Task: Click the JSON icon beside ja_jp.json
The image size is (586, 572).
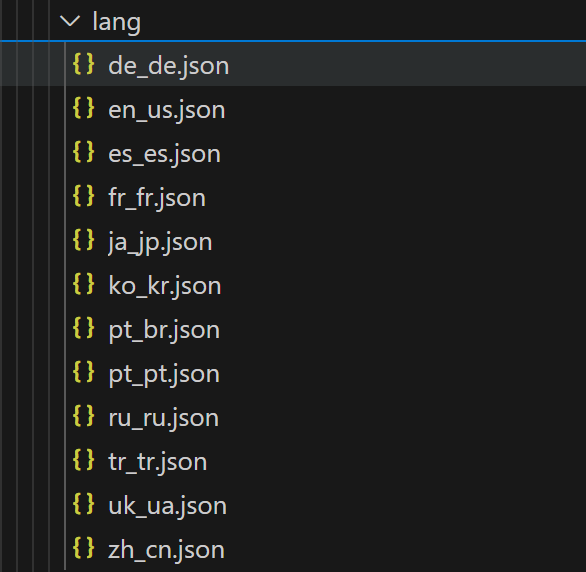Action: (x=83, y=240)
